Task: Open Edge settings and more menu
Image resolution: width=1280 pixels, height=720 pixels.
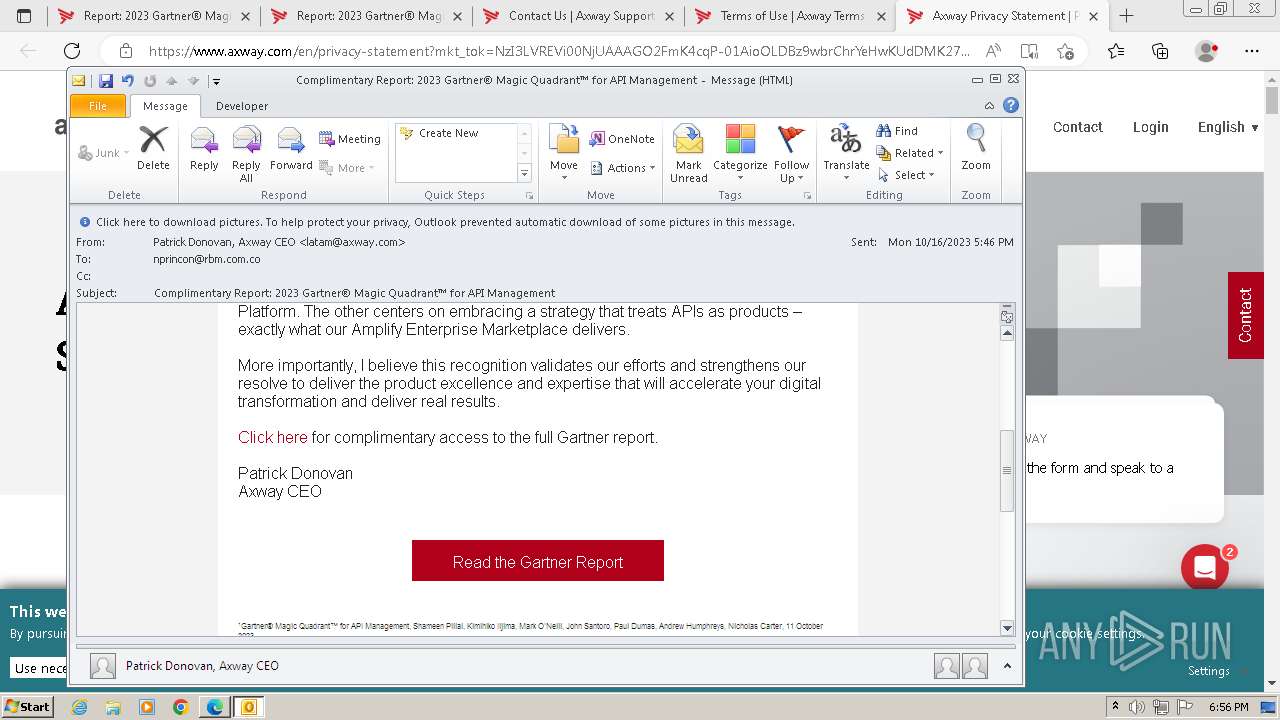Action: pyautogui.click(x=1251, y=51)
